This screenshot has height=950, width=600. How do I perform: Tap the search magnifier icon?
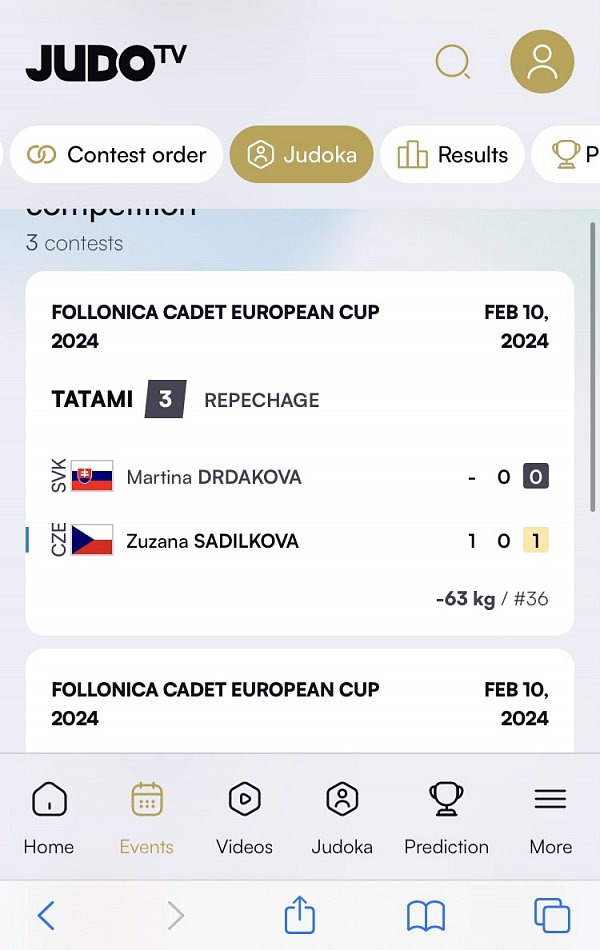point(453,63)
